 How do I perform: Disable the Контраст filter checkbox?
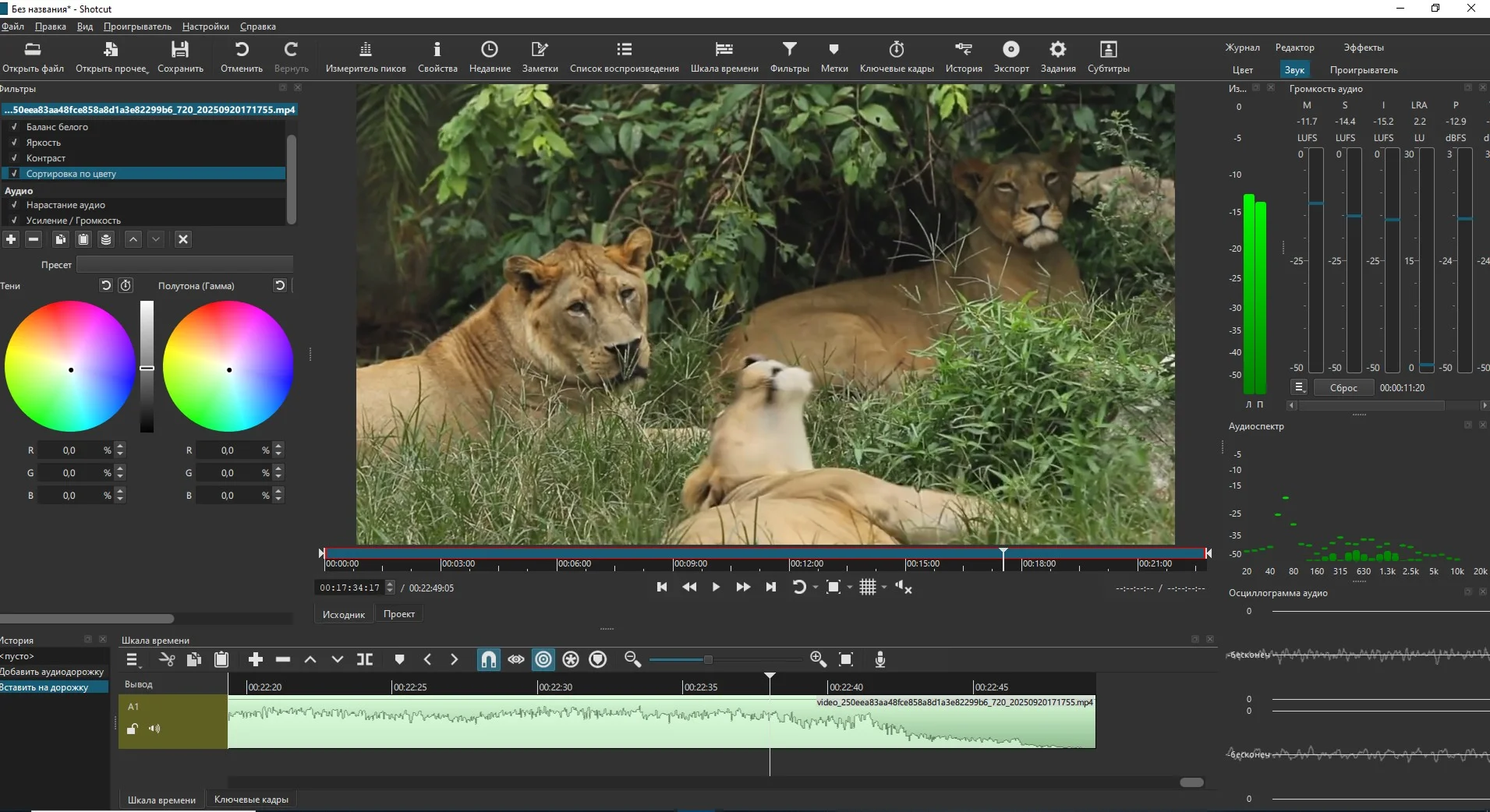pyautogui.click(x=14, y=158)
